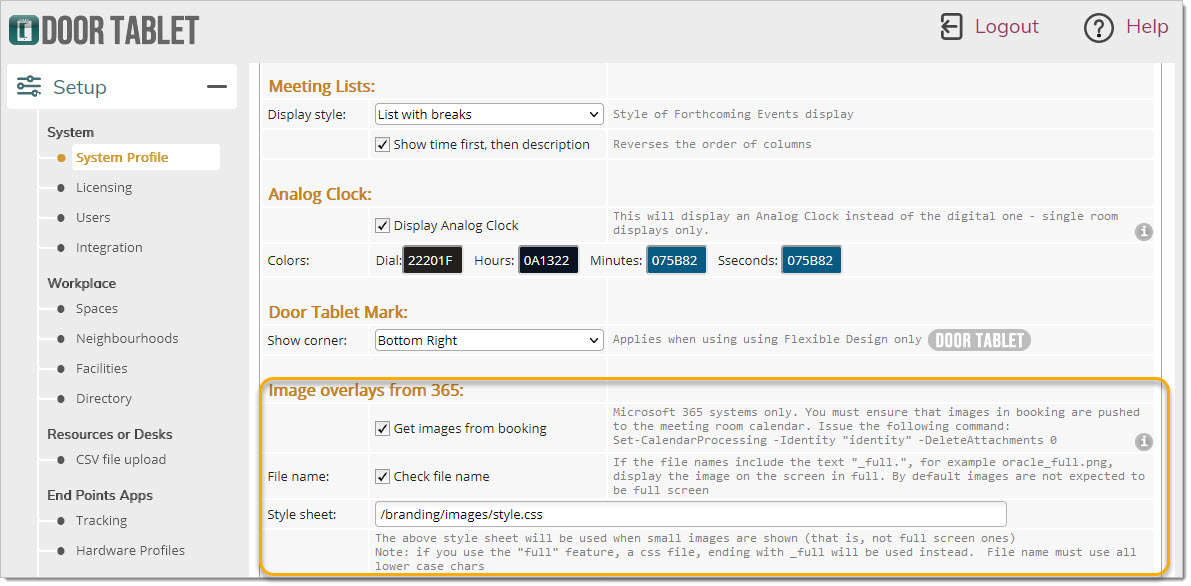1191x586 pixels.
Task: Click info icon beside image overlays description
Action: pyautogui.click(x=1144, y=441)
